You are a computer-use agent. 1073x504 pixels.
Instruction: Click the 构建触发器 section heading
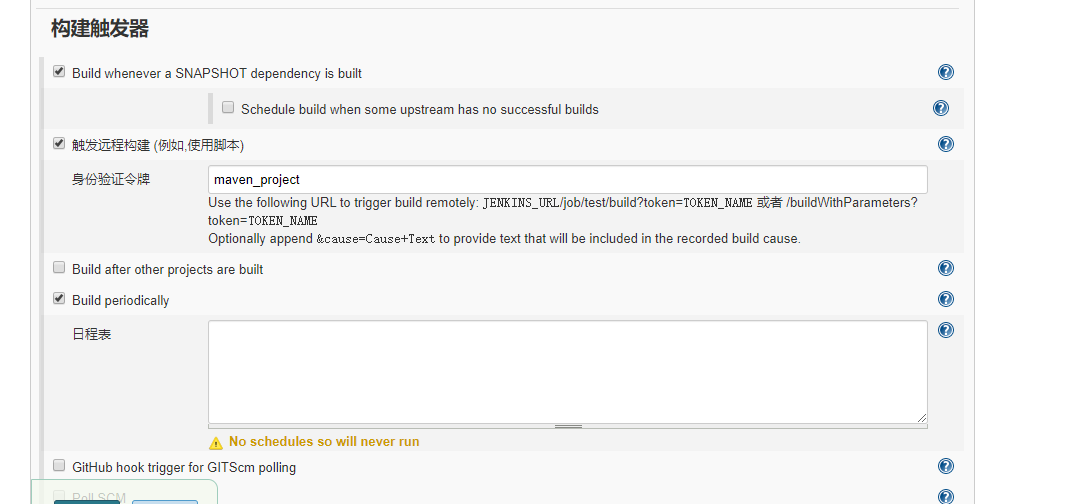100,30
